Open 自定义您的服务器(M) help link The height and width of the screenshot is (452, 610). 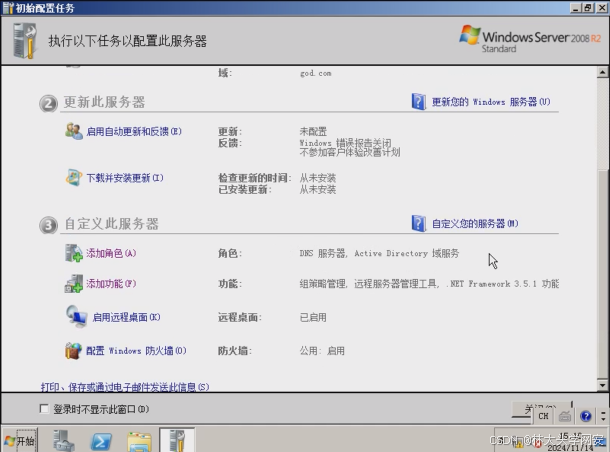click(475, 224)
